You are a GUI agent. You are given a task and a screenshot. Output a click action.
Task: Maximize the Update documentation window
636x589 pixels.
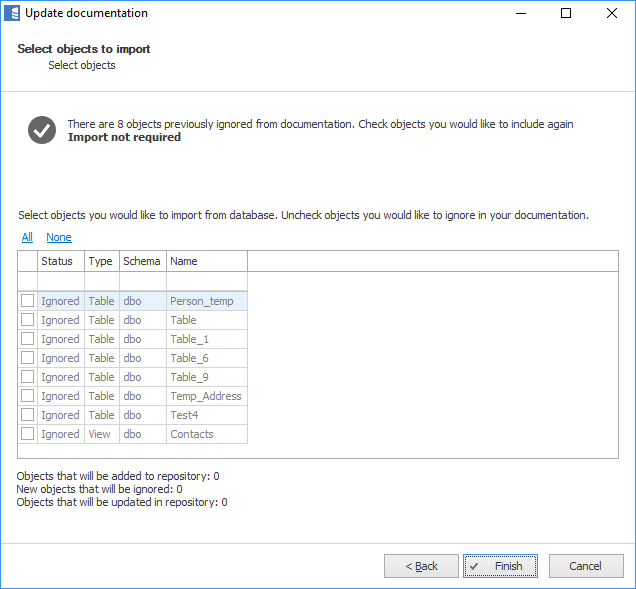[x=566, y=14]
